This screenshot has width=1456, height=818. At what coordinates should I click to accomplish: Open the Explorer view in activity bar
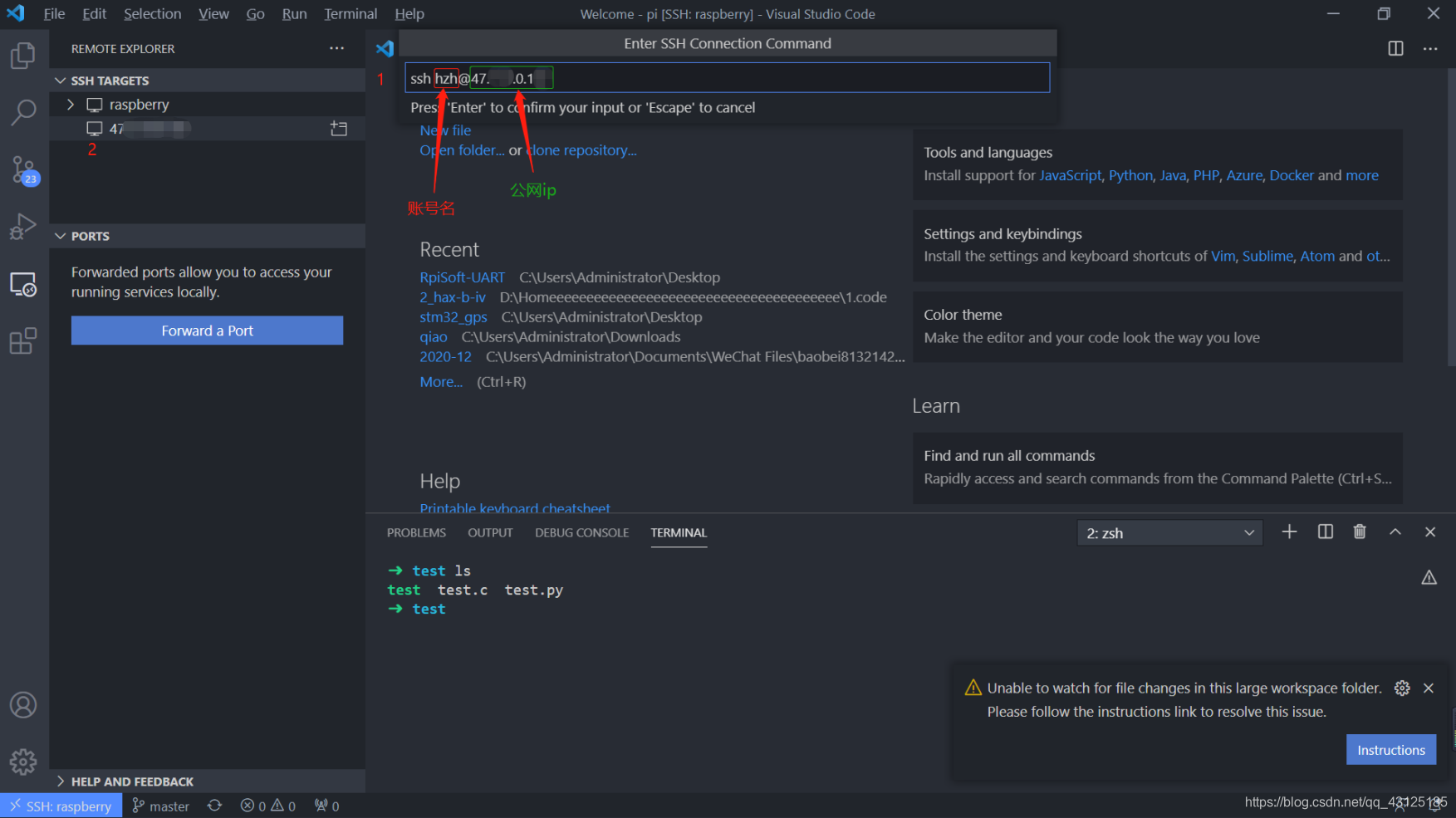(23, 56)
